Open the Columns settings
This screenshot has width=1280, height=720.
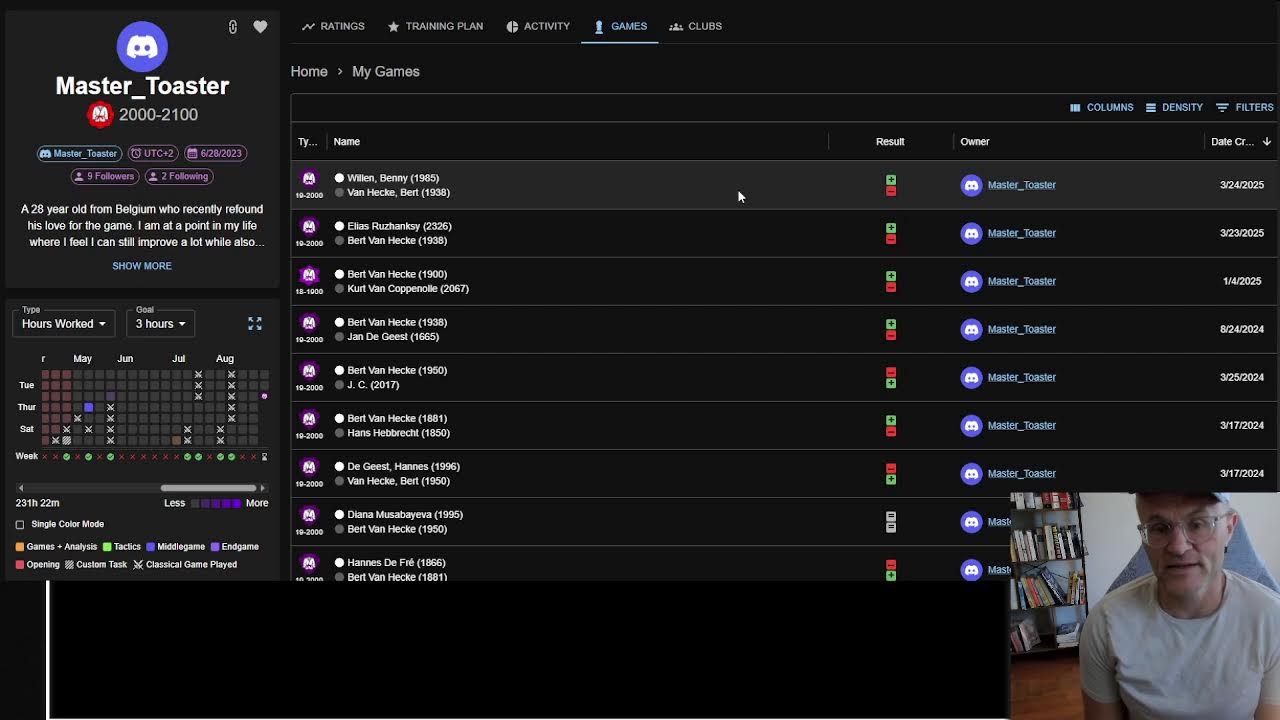pyautogui.click(x=1101, y=107)
